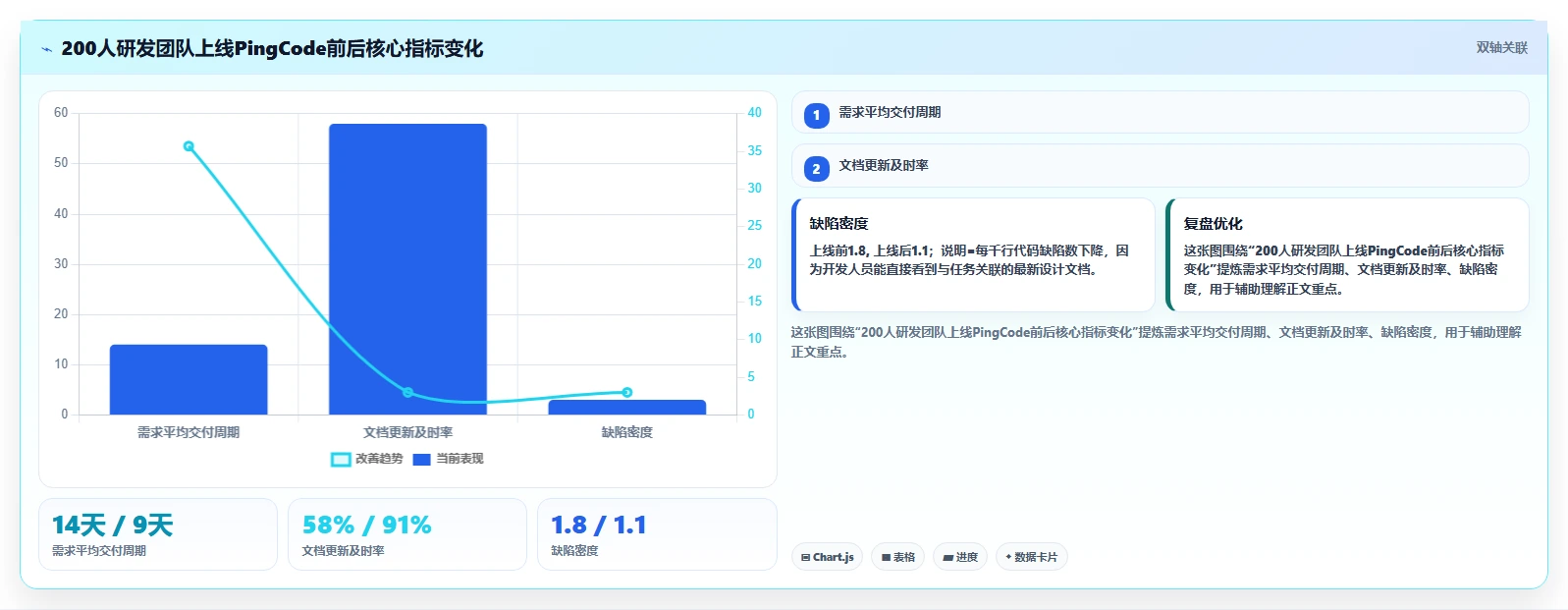
Task: Click the 文档更新及时率 x-axis label
Action: point(407,432)
